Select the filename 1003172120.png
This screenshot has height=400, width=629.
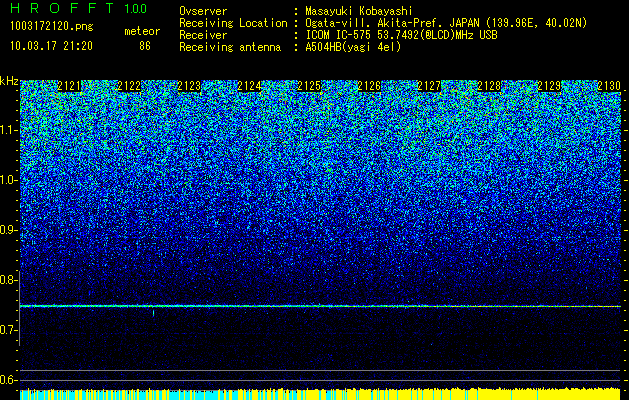coord(52,27)
